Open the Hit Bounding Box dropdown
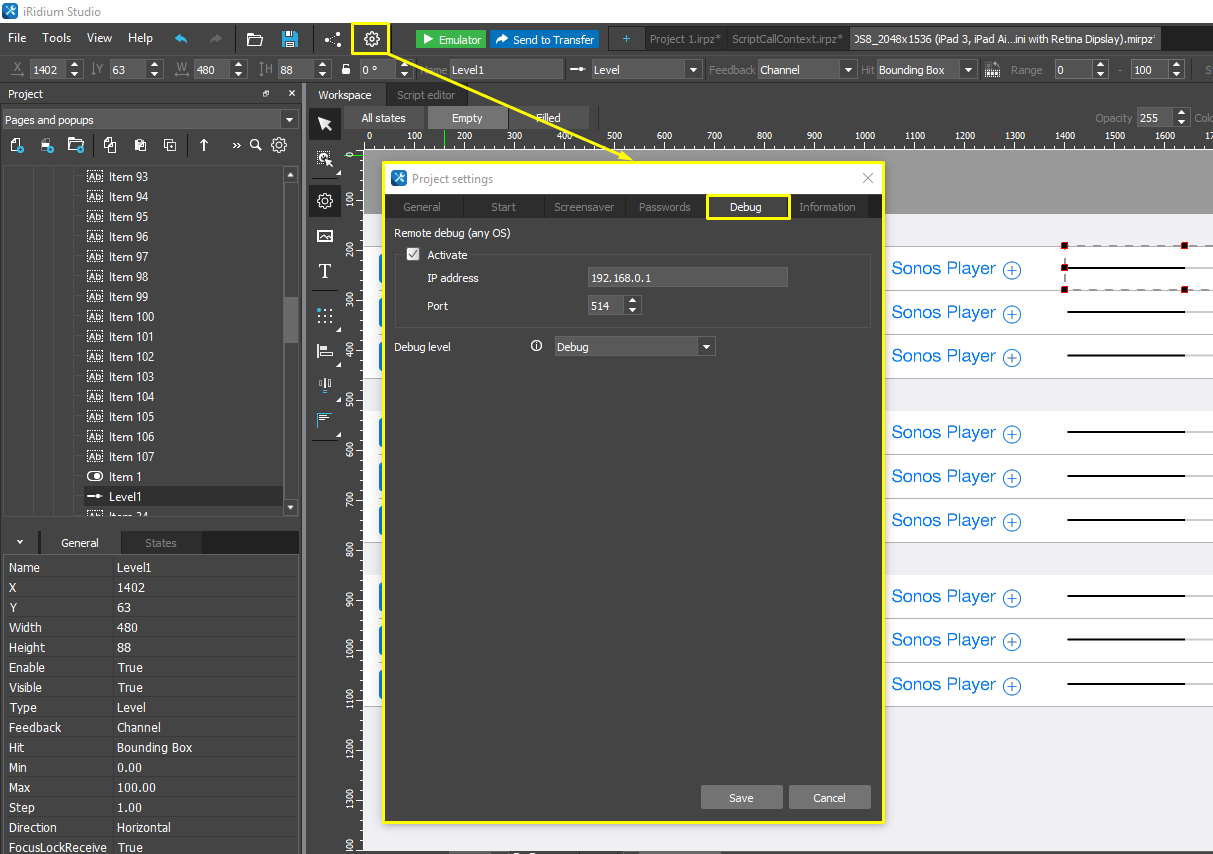1213x854 pixels. (968, 70)
